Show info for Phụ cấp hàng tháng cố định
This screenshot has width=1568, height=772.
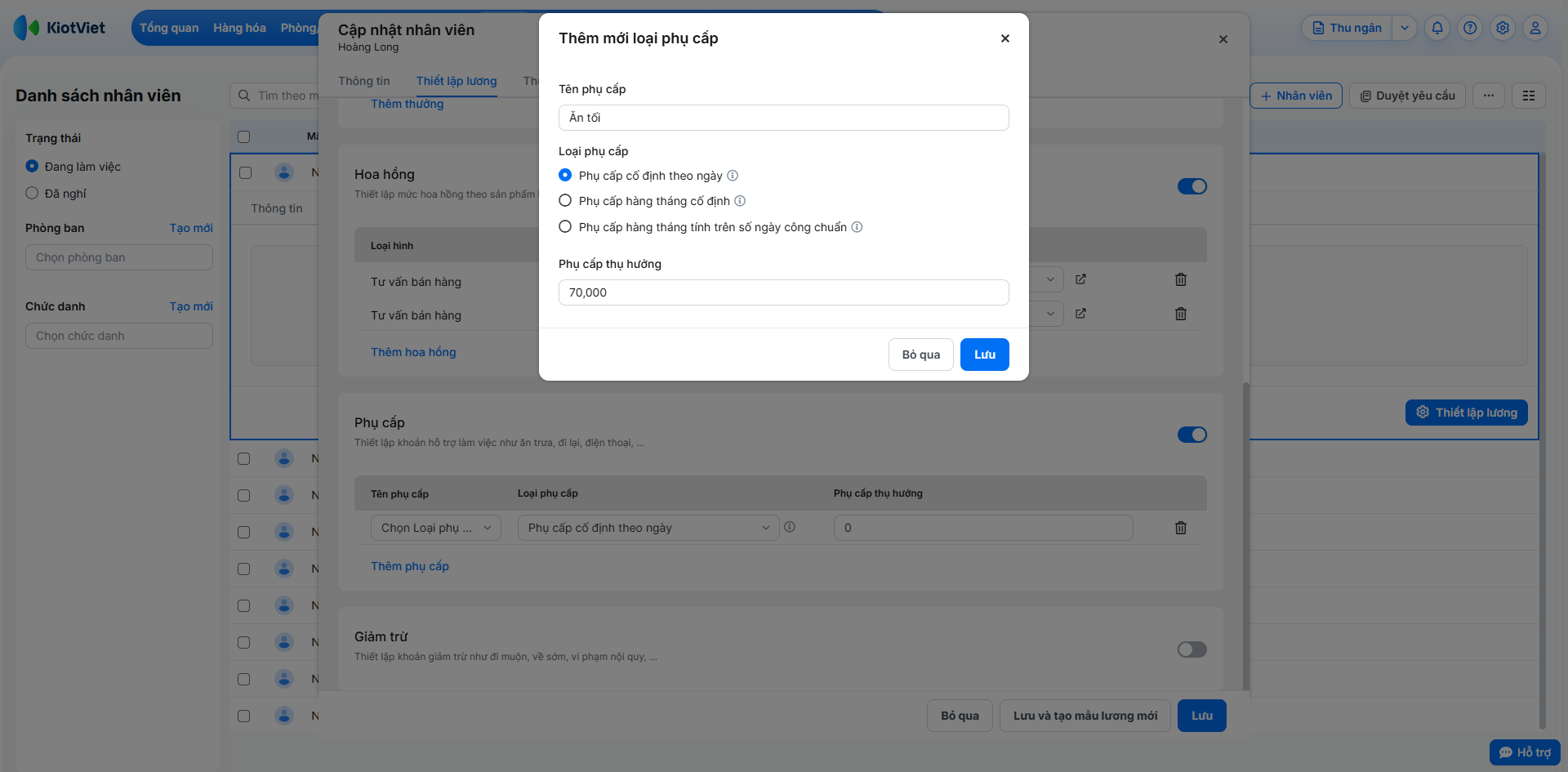[x=740, y=201]
